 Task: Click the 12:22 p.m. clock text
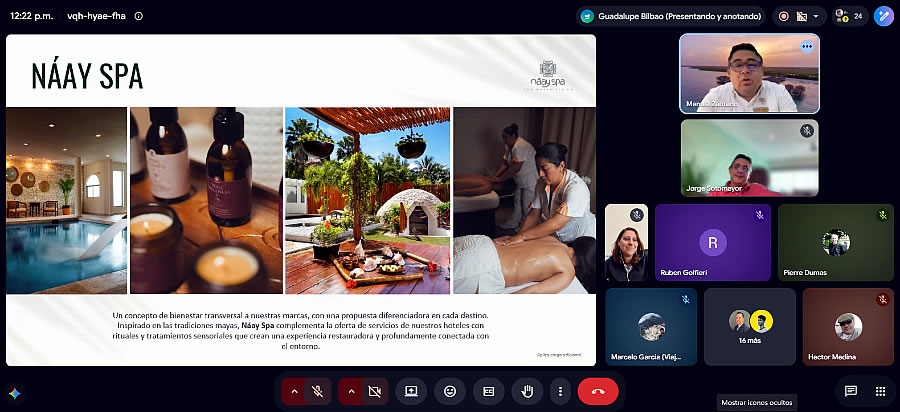[x=32, y=16]
